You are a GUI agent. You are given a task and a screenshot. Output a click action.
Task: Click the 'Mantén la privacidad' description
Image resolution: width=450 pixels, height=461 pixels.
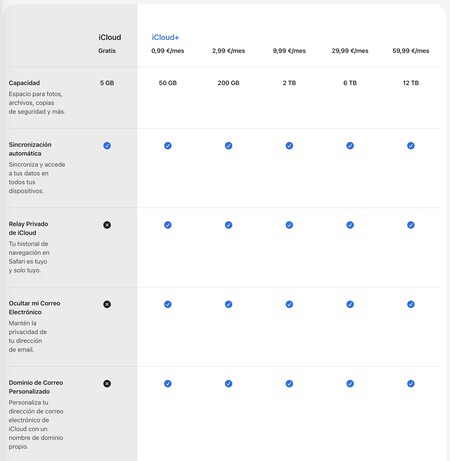(x=28, y=336)
